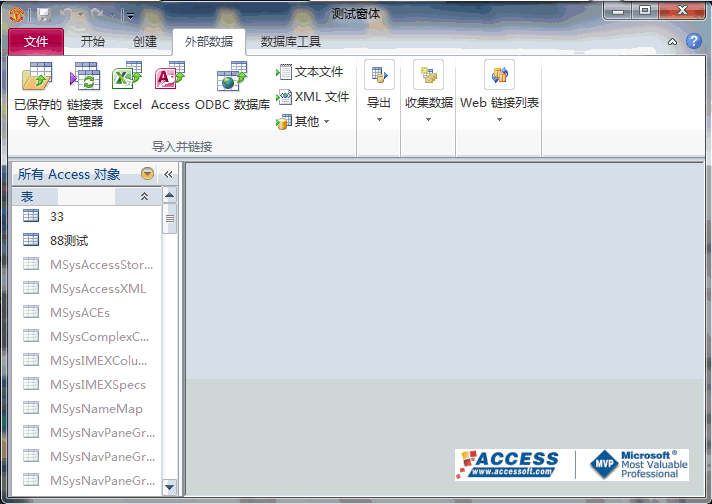Click the navigation pane scroll-up arrow
Screen dimensions: 712x504
[x=169, y=195]
